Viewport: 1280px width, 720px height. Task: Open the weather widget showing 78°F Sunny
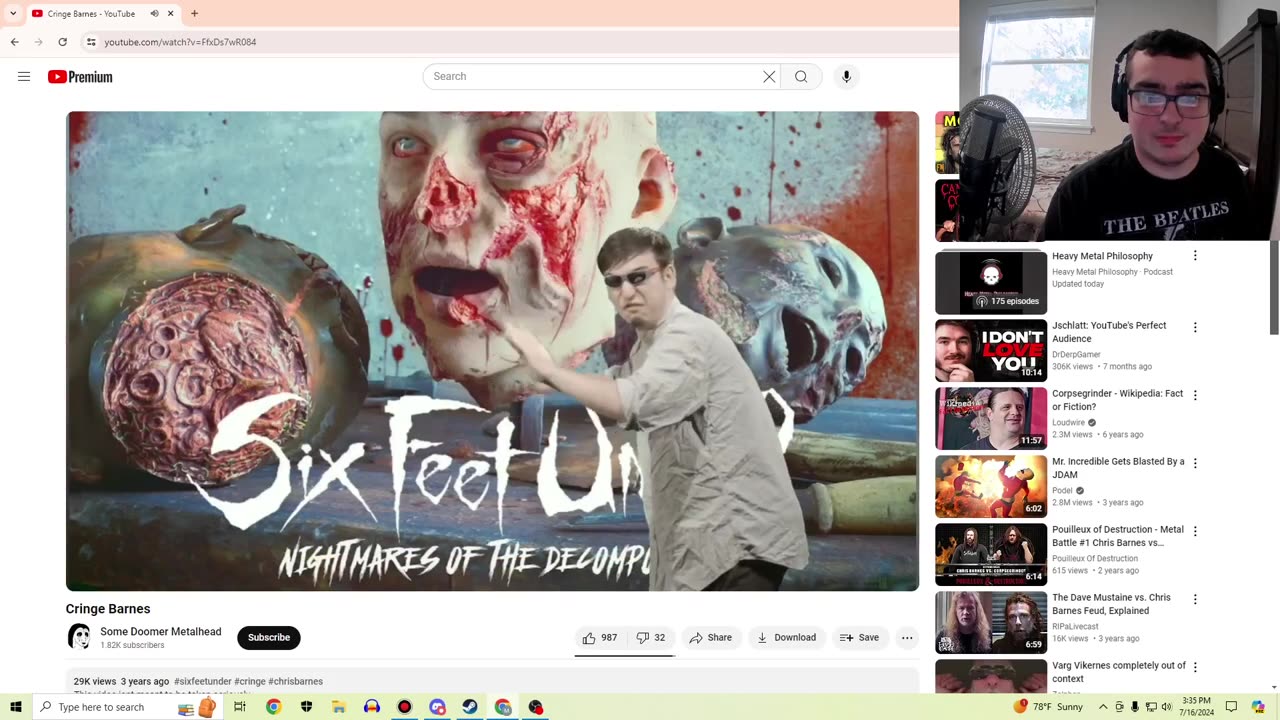click(1048, 707)
